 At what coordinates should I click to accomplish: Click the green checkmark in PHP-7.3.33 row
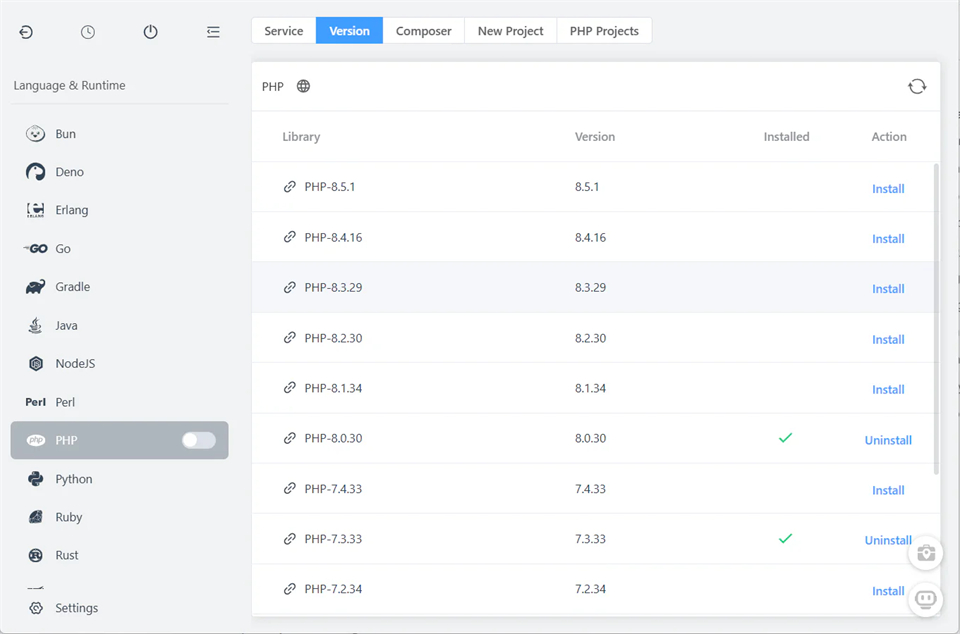pyautogui.click(x=786, y=539)
